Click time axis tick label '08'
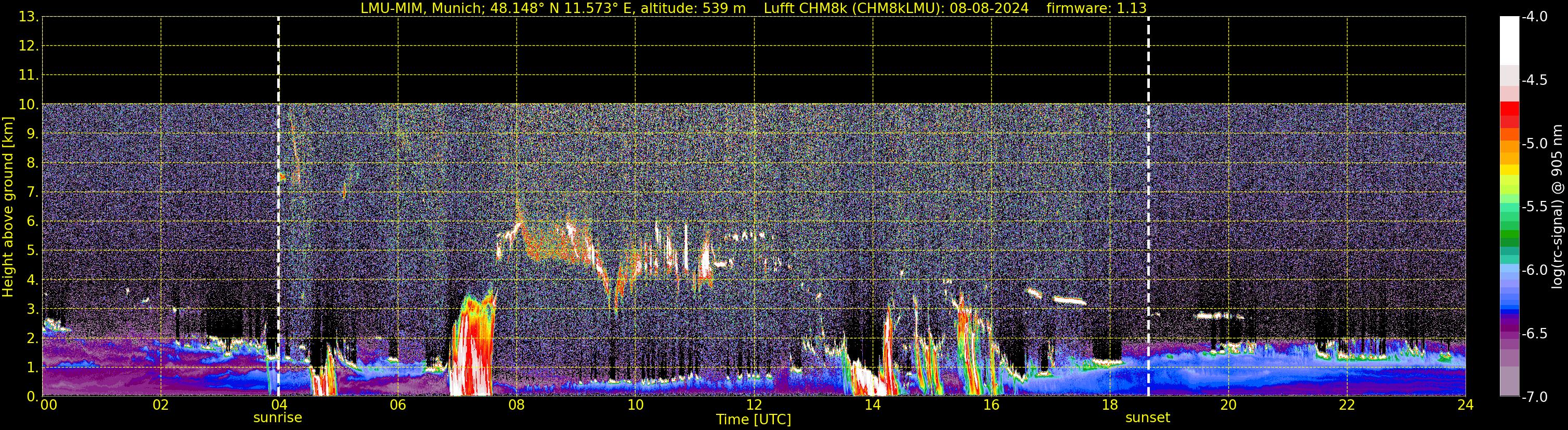 coord(516,405)
